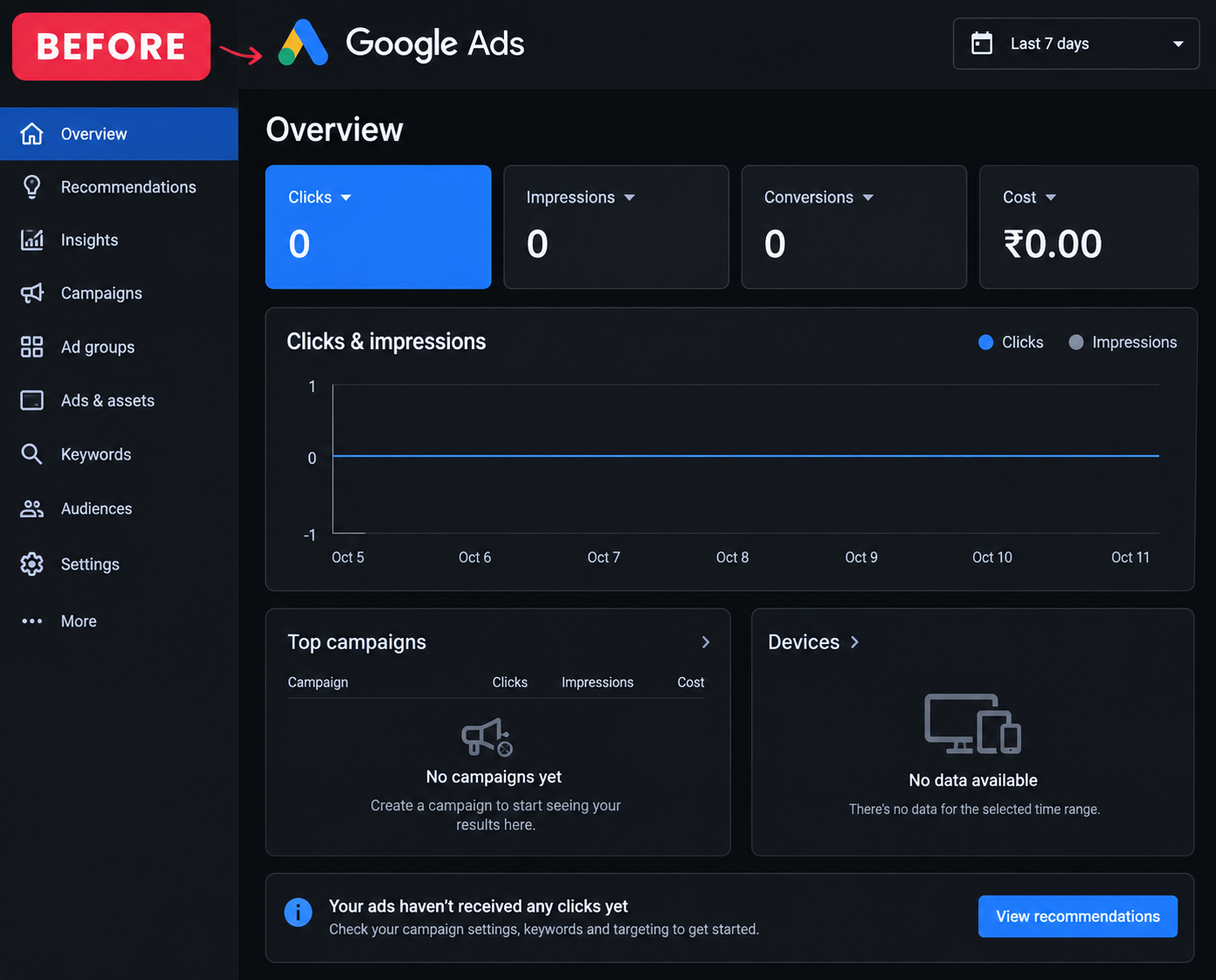
Task: Click the devices icon in Devices card
Action: 972,723
